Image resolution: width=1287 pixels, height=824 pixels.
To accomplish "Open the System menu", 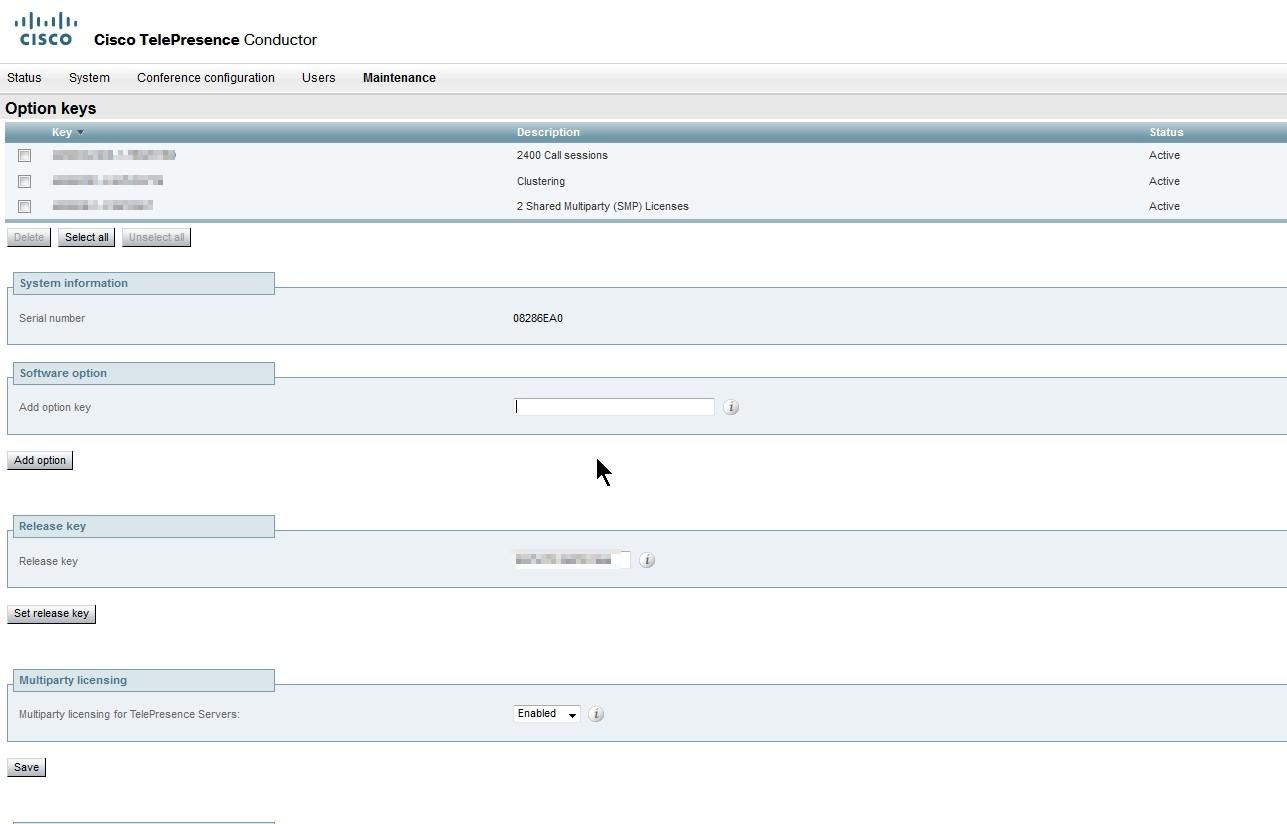I will coord(89,77).
